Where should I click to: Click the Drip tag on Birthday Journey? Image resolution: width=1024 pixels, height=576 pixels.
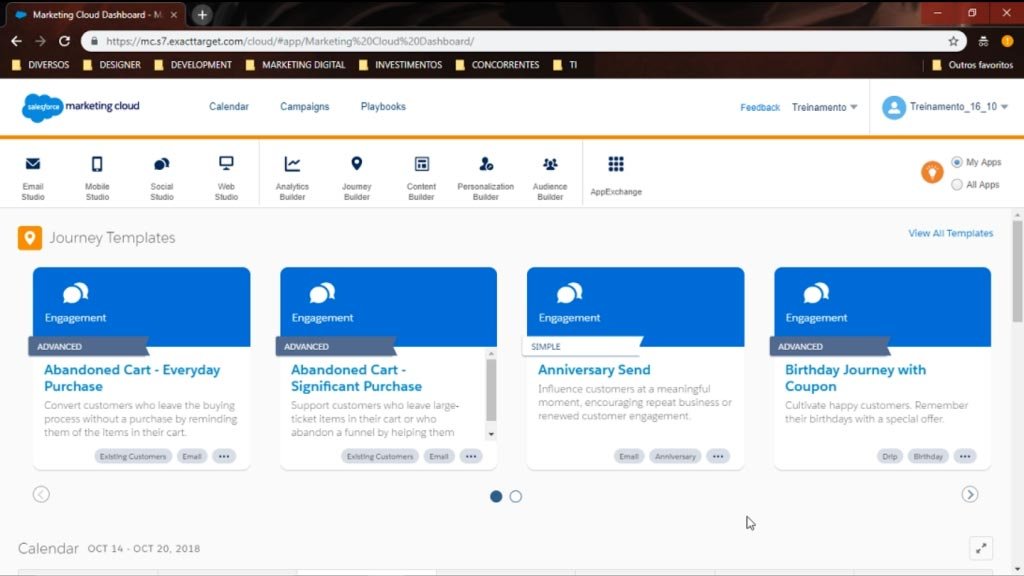point(889,456)
